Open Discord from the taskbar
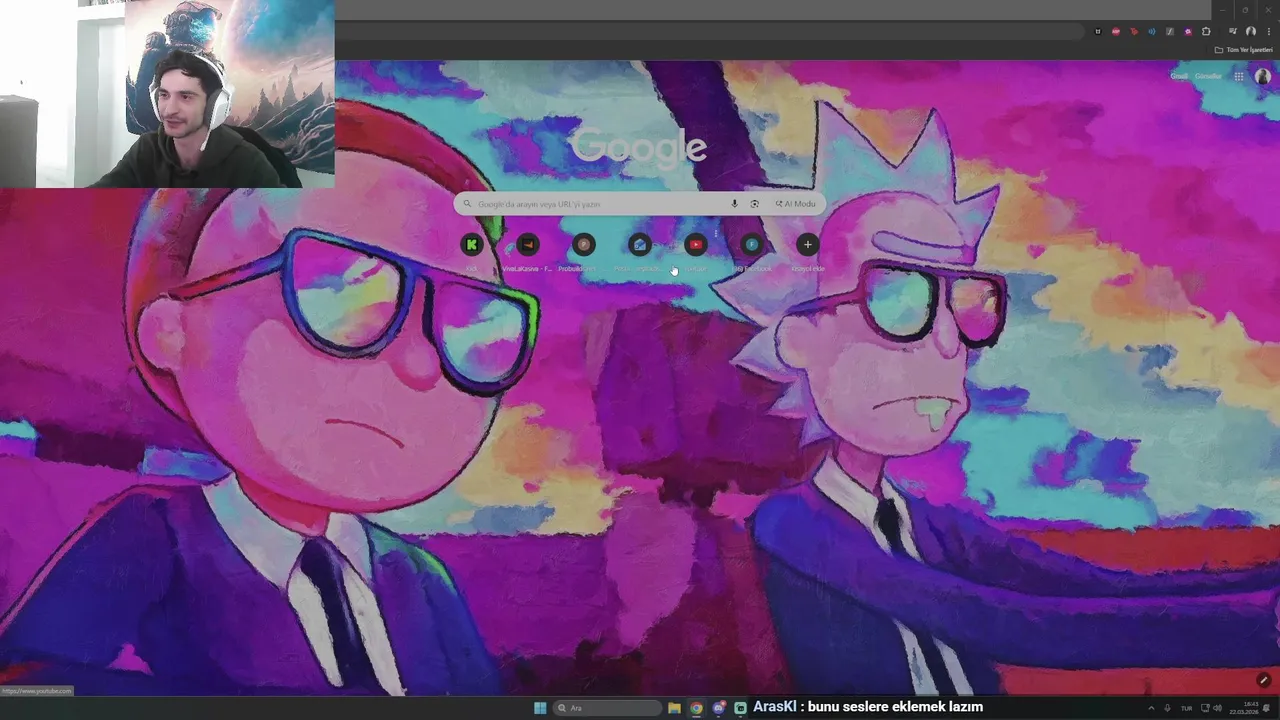 pyautogui.click(x=718, y=708)
